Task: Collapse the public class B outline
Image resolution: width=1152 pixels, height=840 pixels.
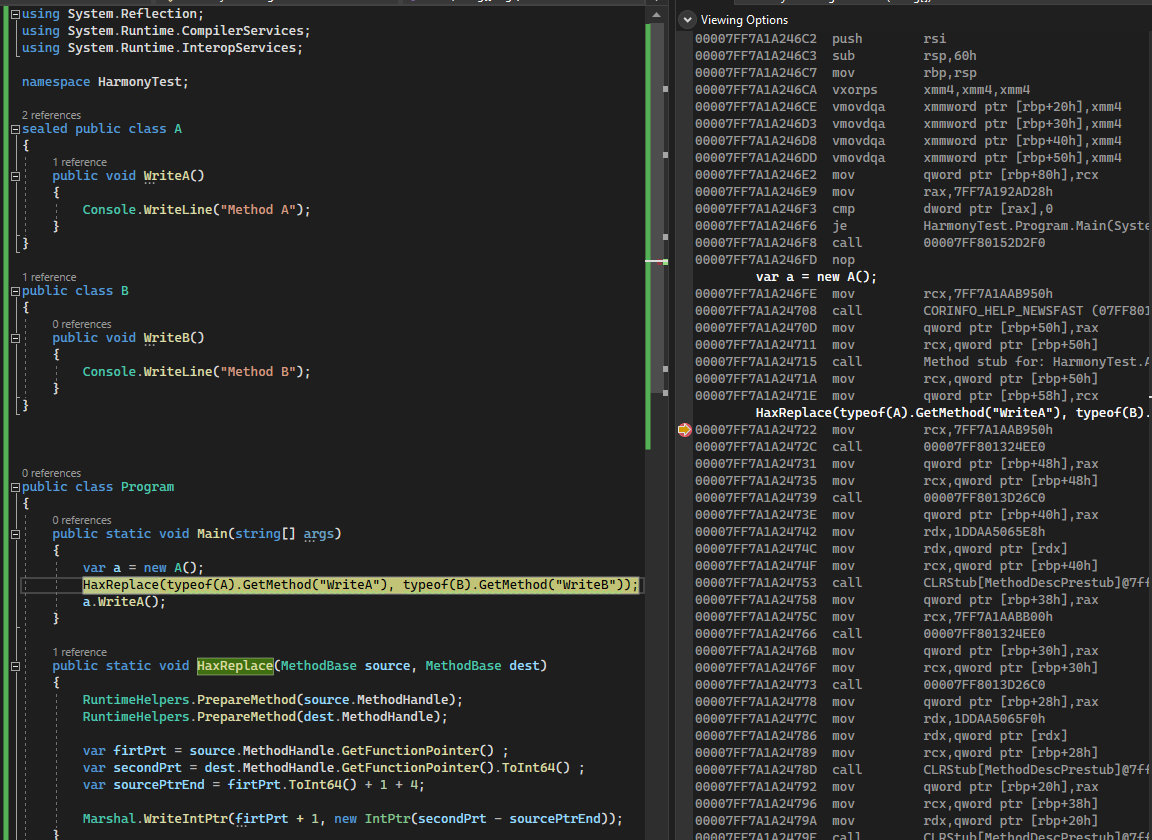Action: click(15, 291)
